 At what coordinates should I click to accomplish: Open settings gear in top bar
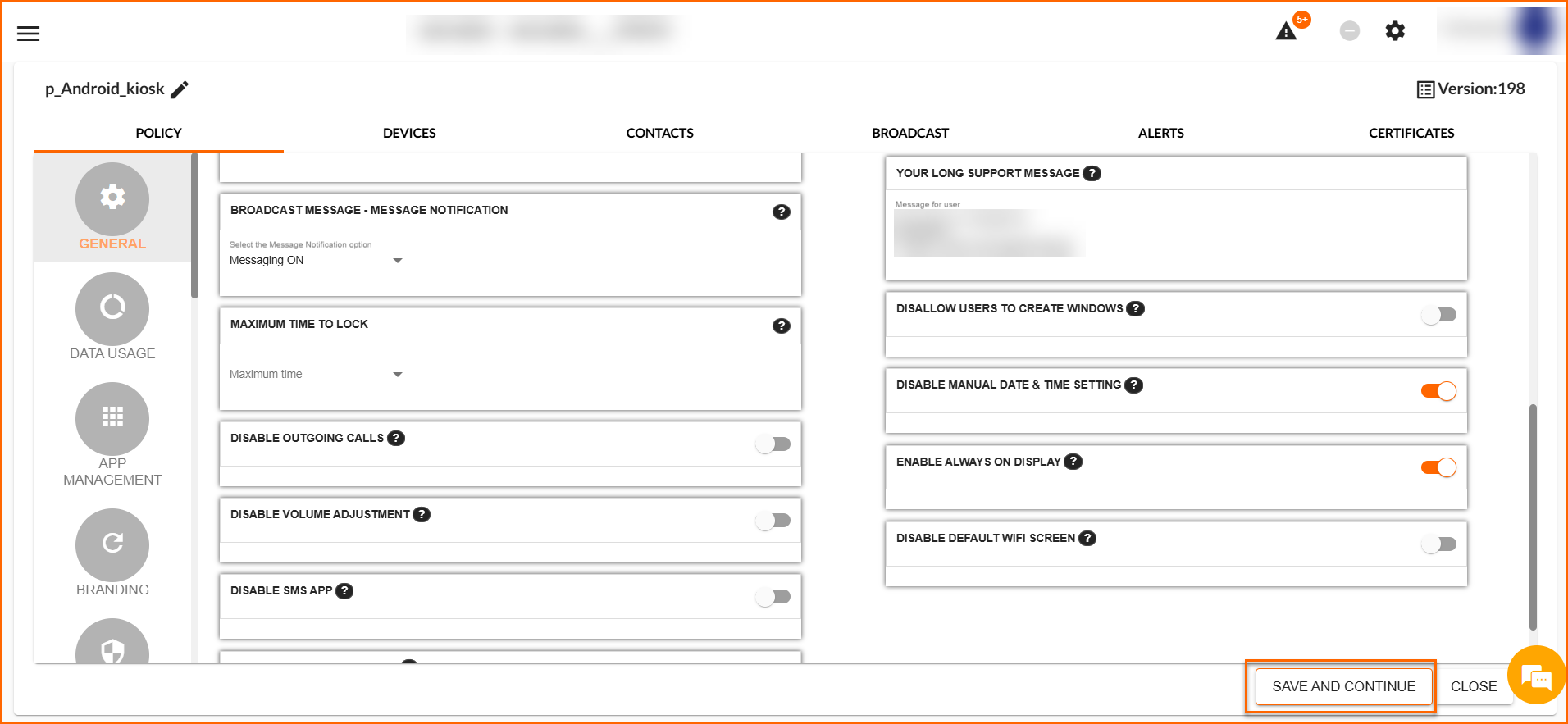pos(1395,31)
